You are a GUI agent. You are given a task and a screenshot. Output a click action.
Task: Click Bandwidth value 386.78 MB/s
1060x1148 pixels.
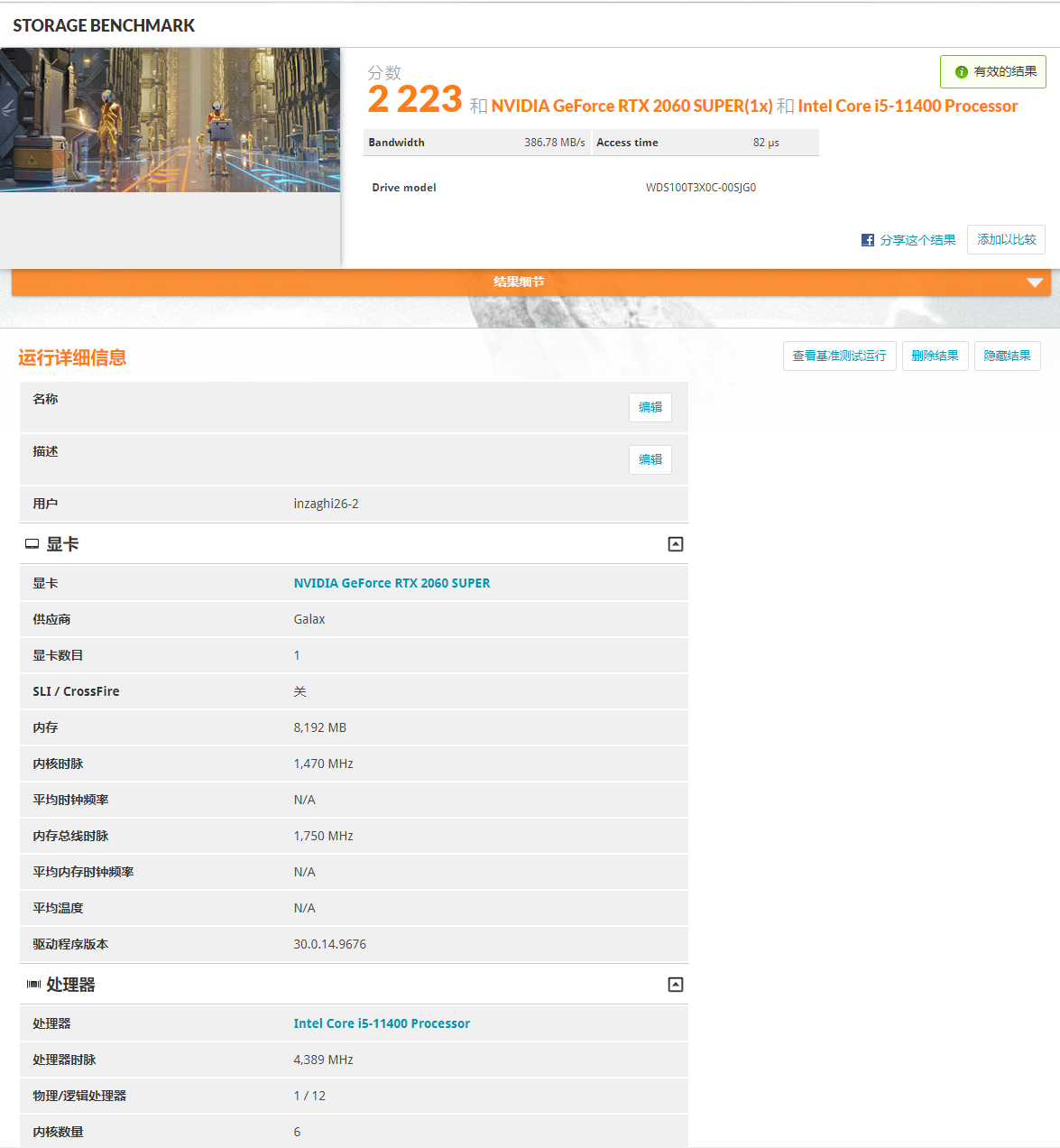click(555, 143)
